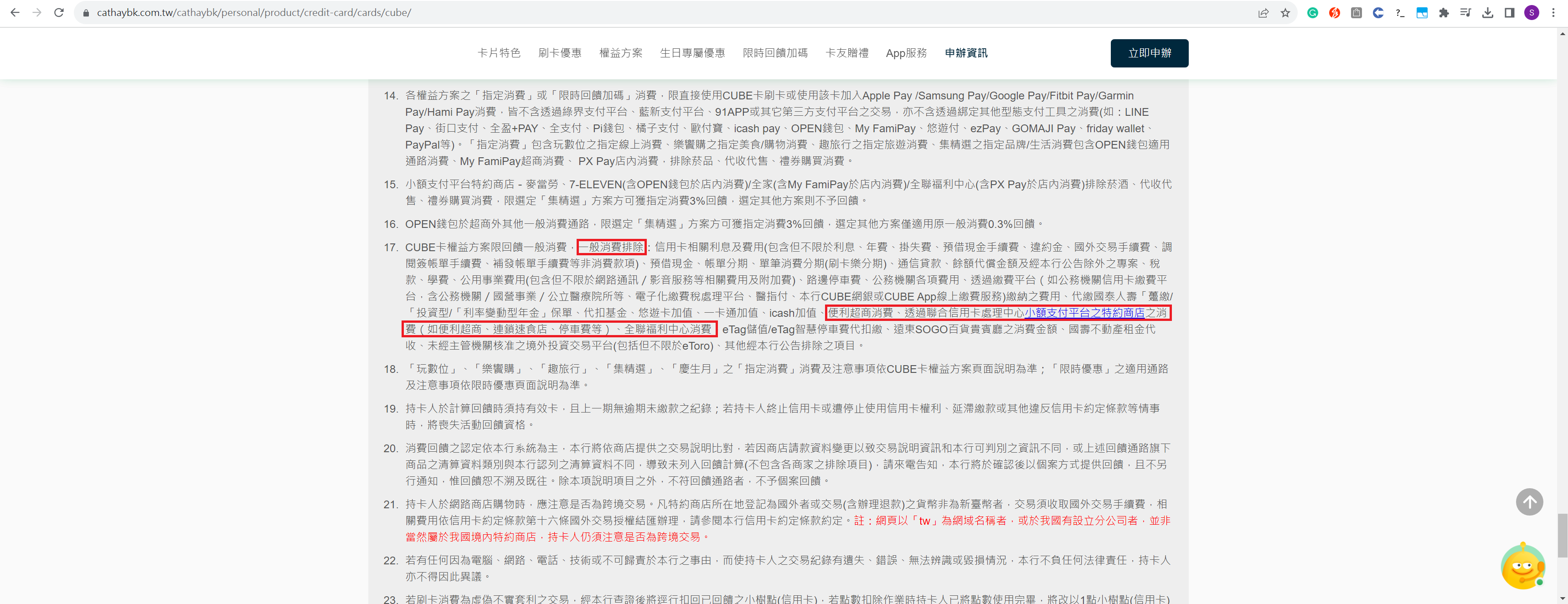
Task: Select the cathaybk.com.tw address bar URL
Action: [254, 13]
